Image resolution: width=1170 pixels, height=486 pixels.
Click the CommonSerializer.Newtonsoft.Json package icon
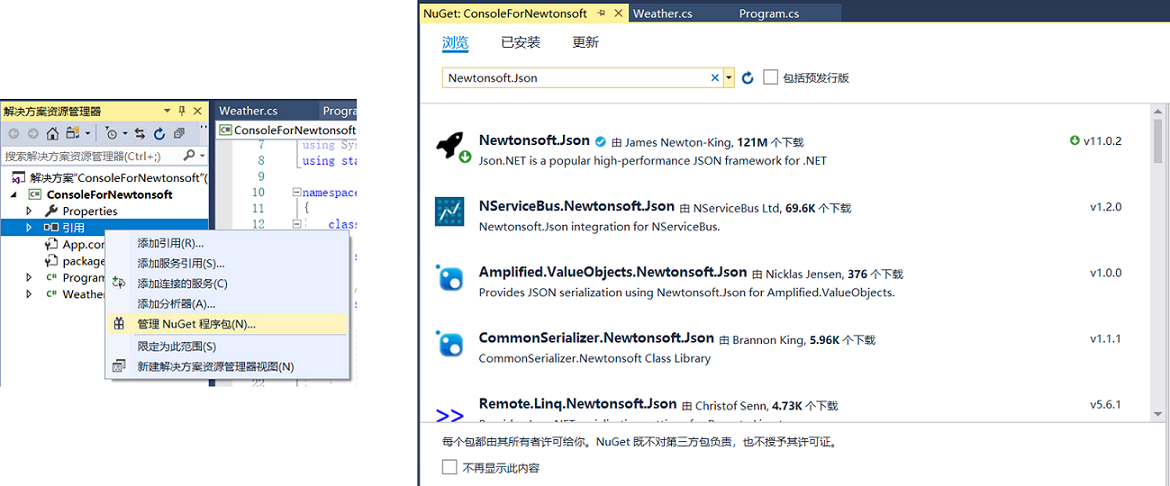[450, 343]
